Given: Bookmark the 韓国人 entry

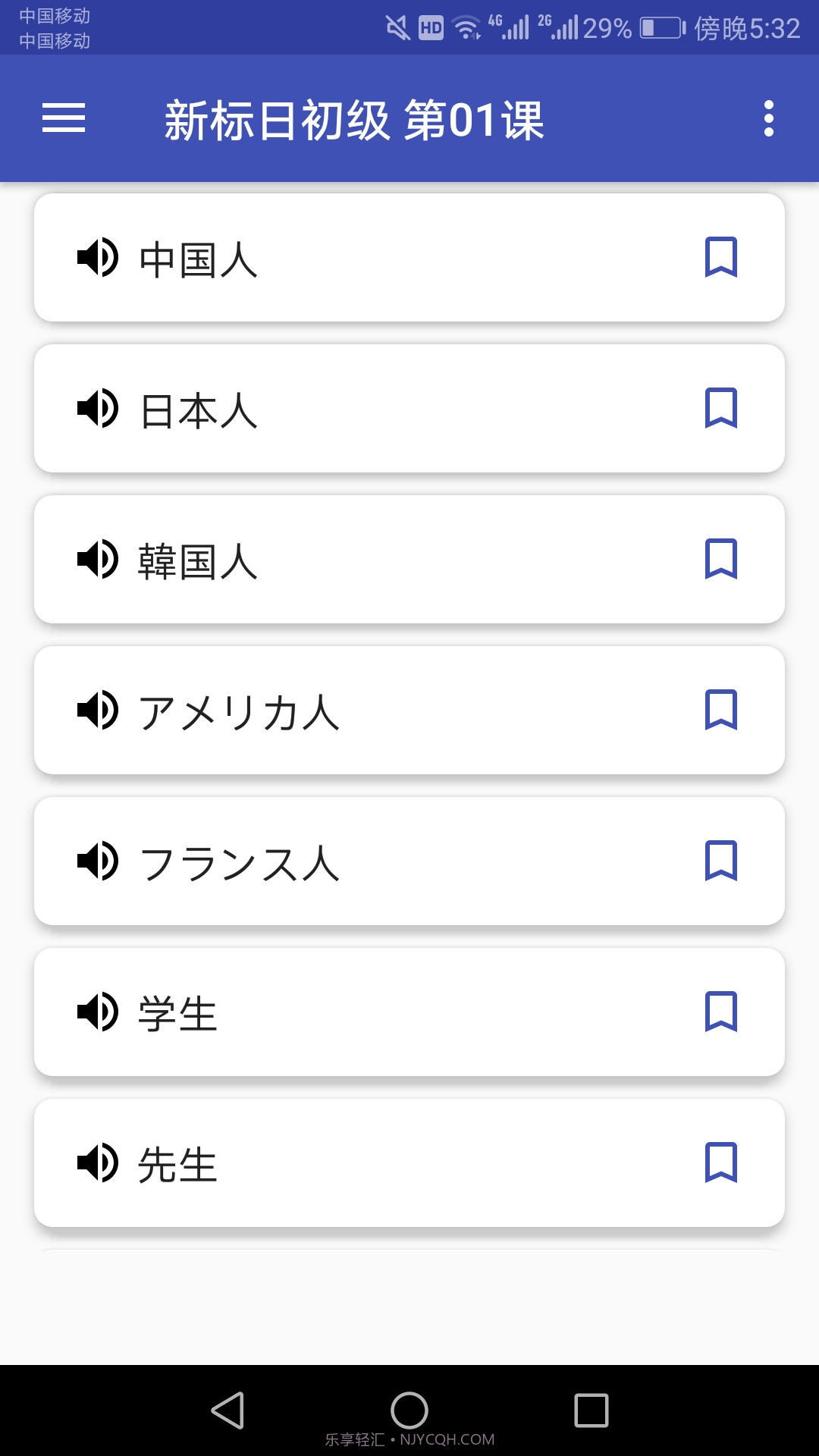Looking at the screenshot, I should coord(720,560).
